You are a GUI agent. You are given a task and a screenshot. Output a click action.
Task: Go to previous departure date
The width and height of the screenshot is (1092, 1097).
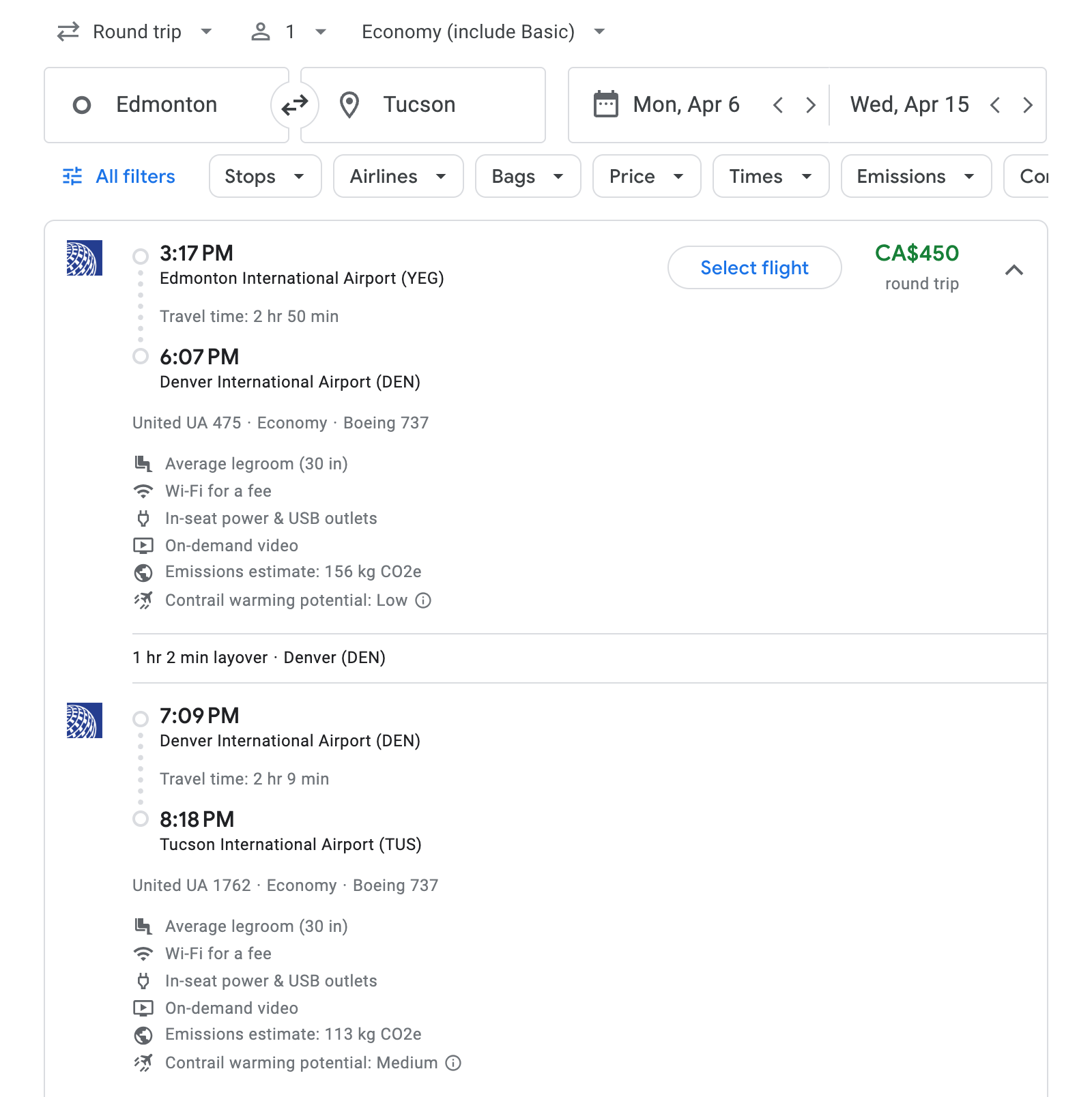coord(777,105)
